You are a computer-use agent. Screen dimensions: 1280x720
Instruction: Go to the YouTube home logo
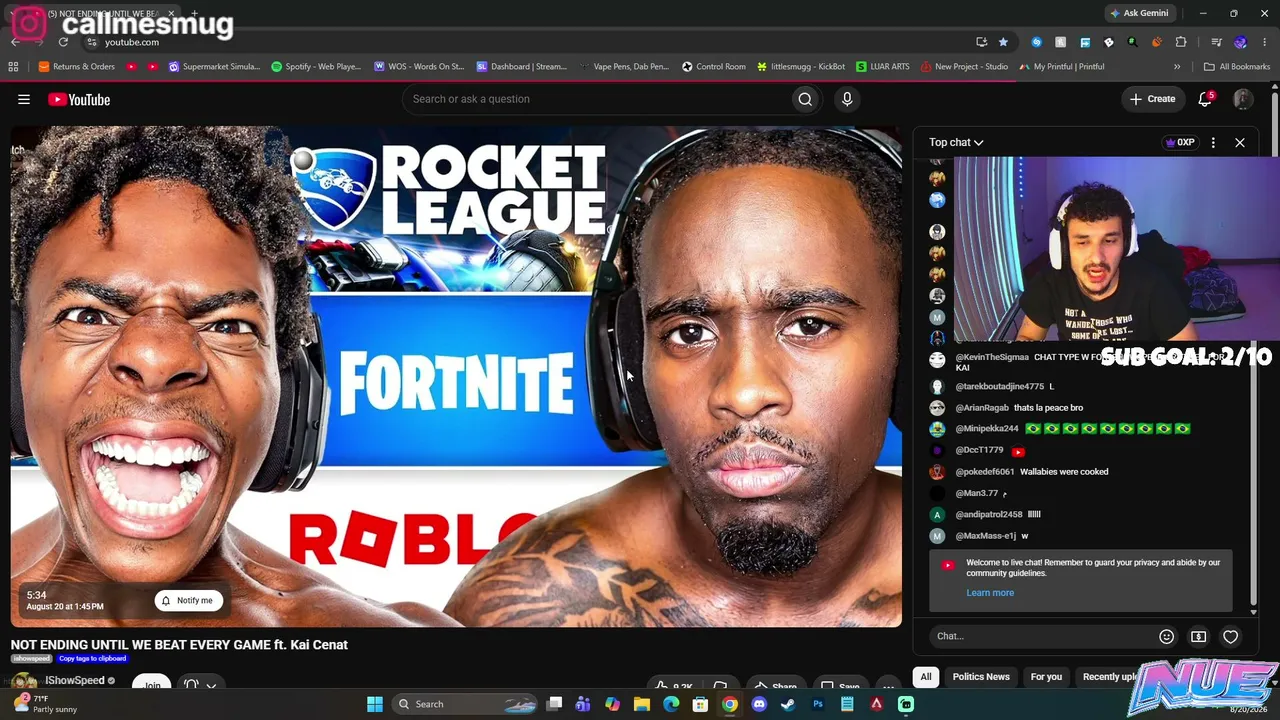79,99
